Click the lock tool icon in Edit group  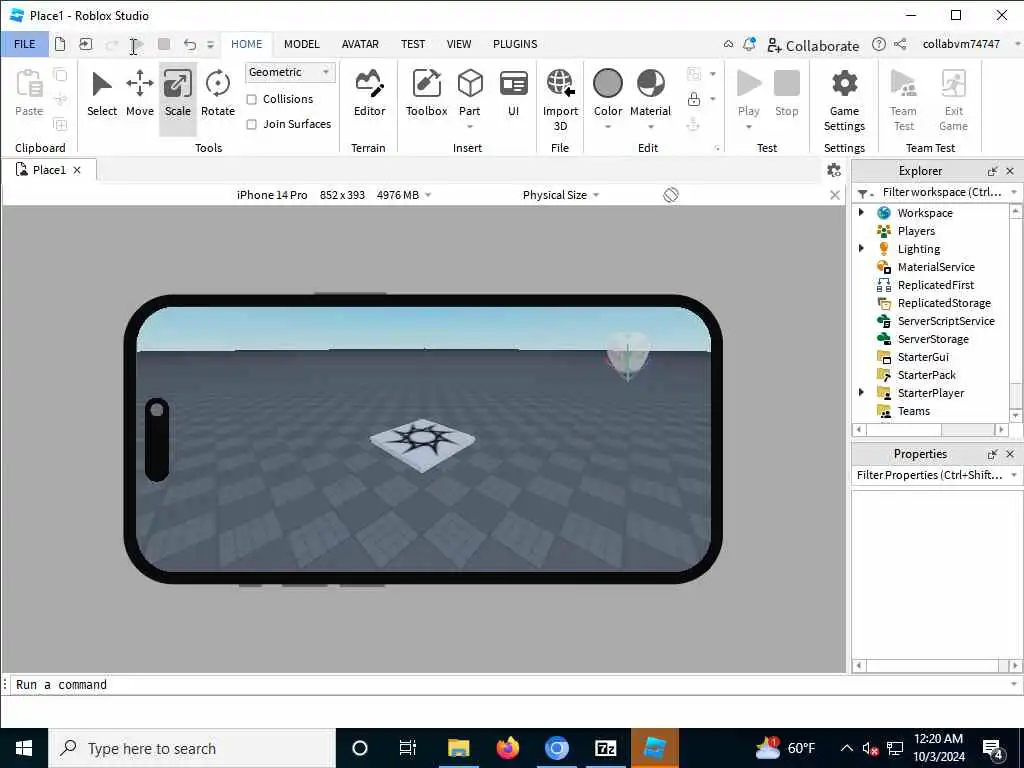pyautogui.click(x=694, y=99)
